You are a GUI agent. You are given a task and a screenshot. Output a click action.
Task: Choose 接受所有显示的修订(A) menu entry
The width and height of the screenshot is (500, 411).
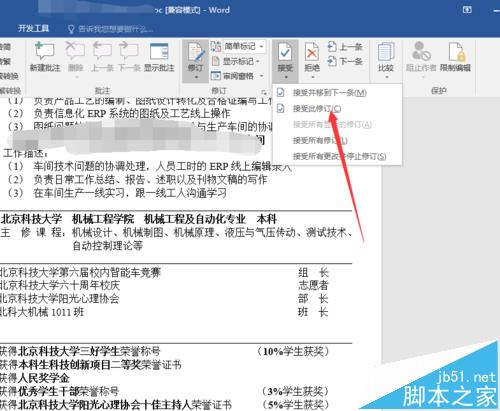(332, 125)
